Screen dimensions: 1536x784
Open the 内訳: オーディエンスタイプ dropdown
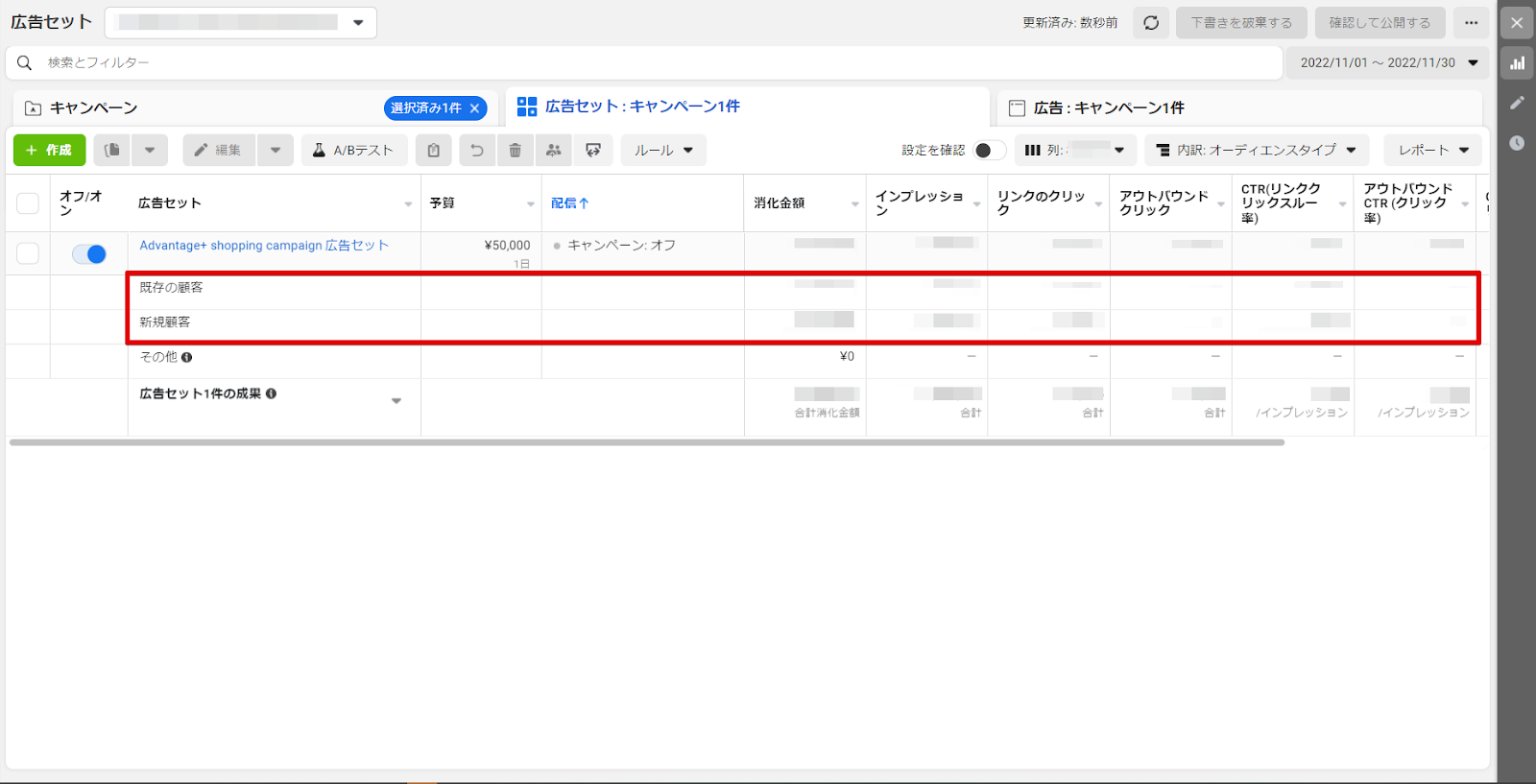coord(1256,150)
